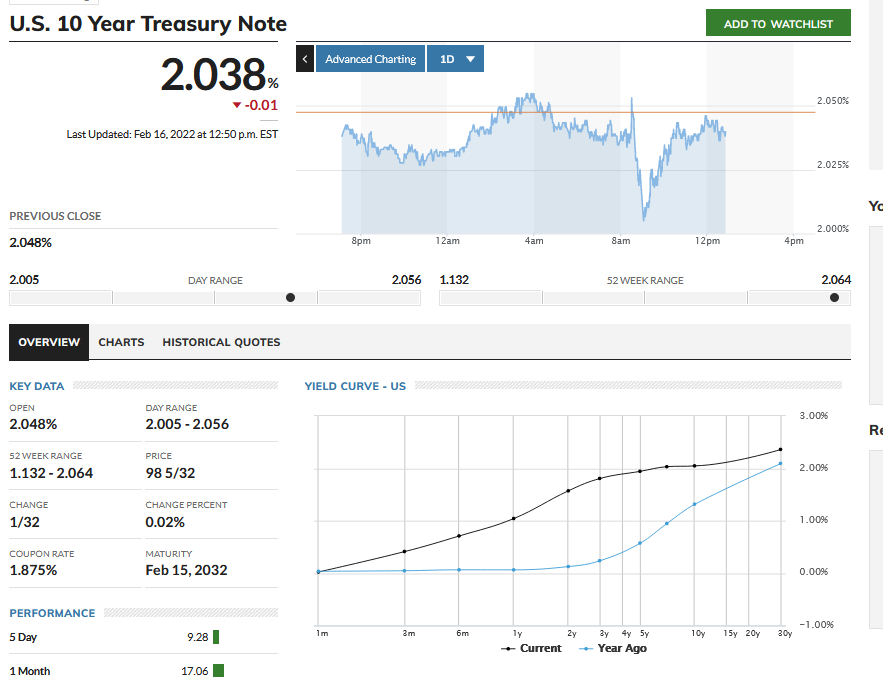Click the 2.038 yield value
The image size is (883, 685).
point(213,74)
